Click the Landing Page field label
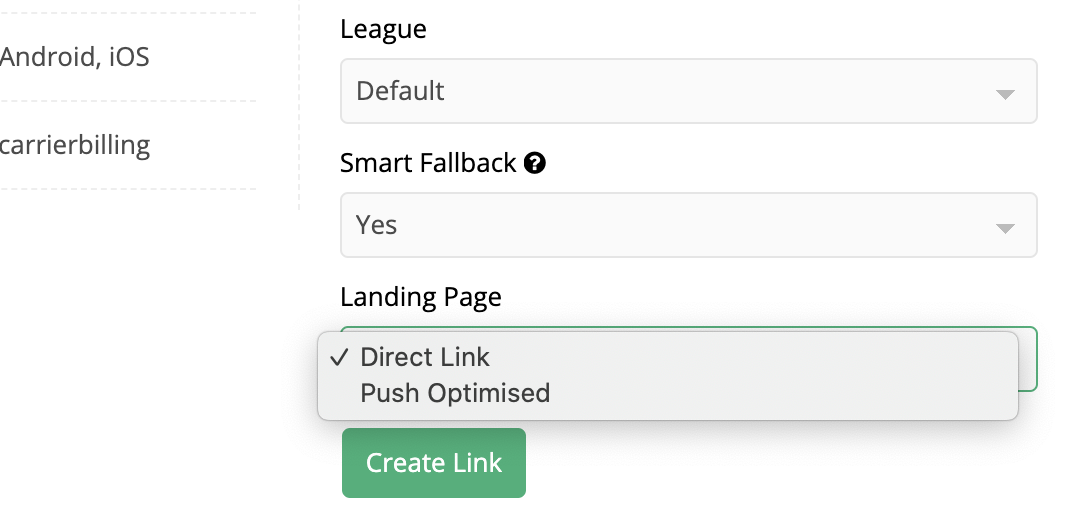The image size is (1076, 520). pos(421,297)
